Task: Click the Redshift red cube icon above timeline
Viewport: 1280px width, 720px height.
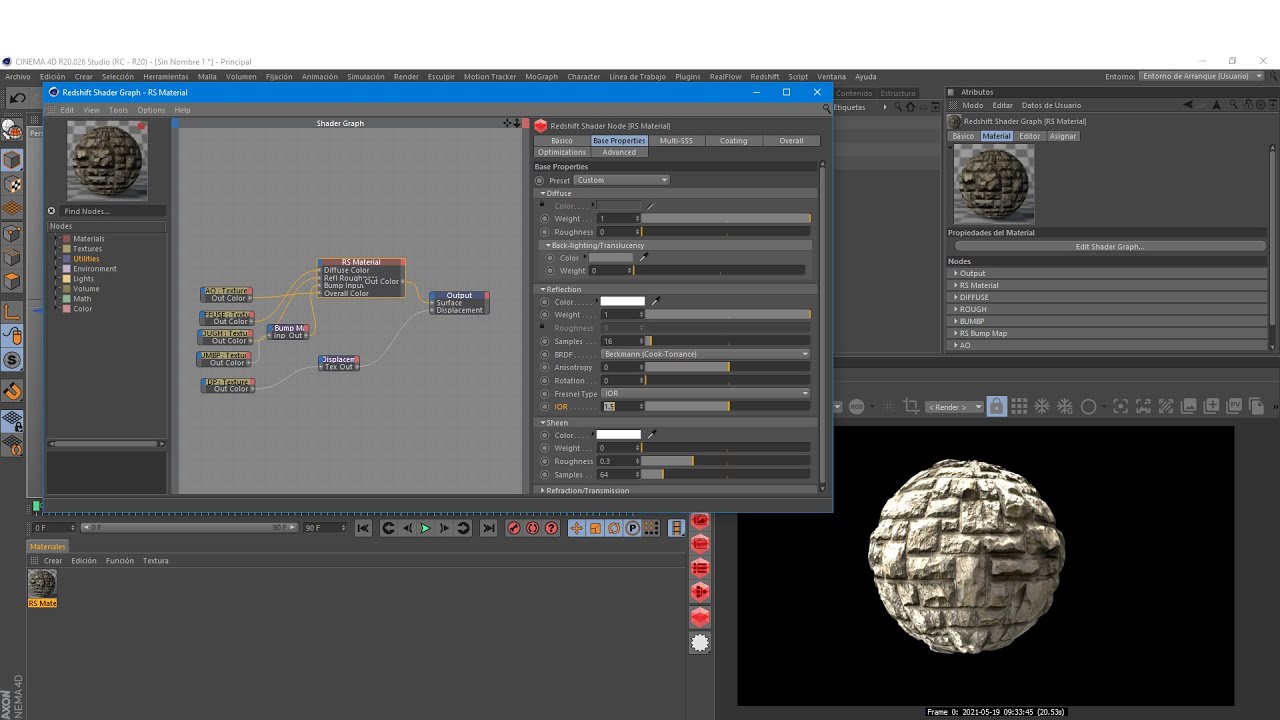Action: (700, 616)
